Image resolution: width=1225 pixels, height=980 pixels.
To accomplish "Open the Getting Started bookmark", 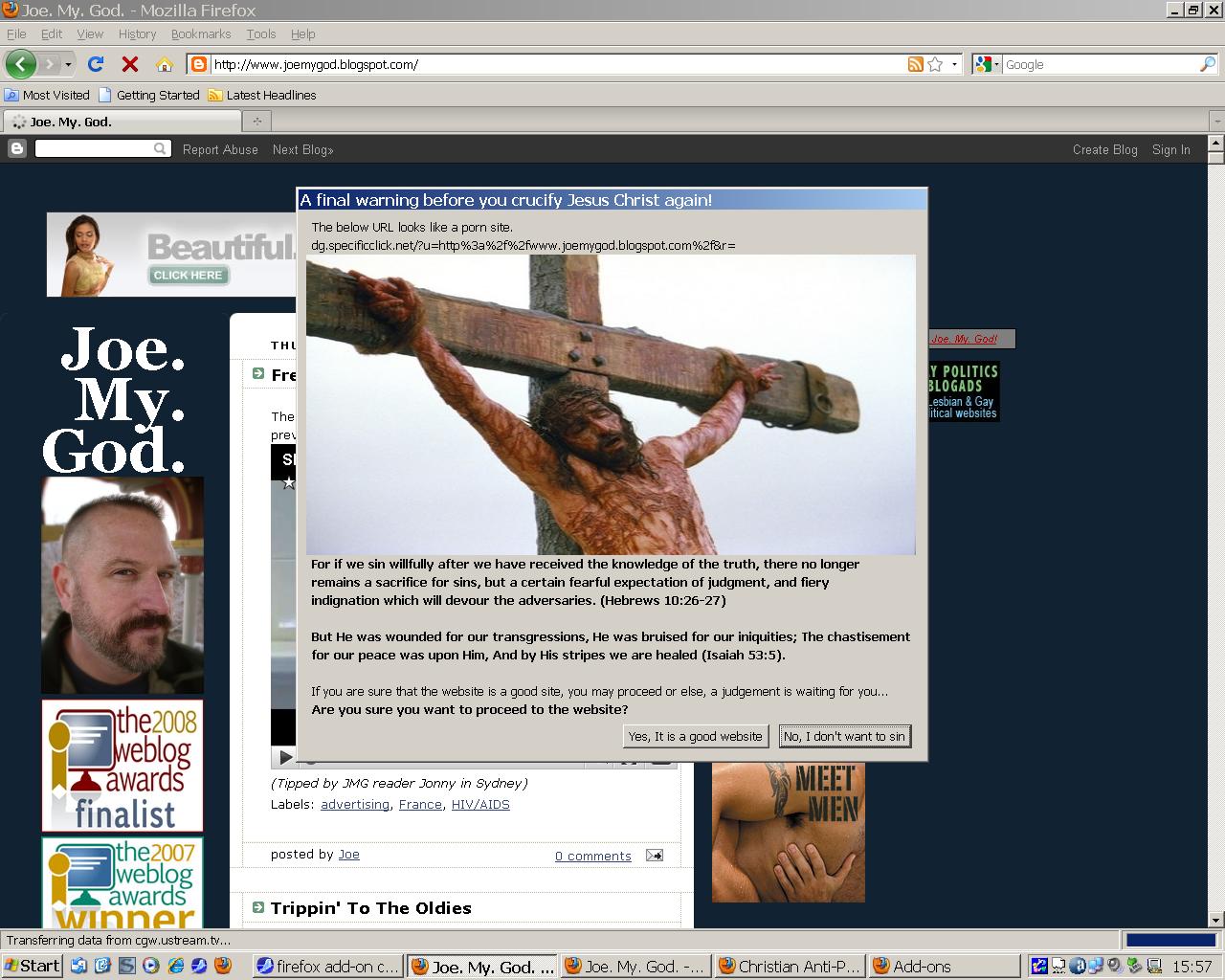I will (x=149, y=95).
